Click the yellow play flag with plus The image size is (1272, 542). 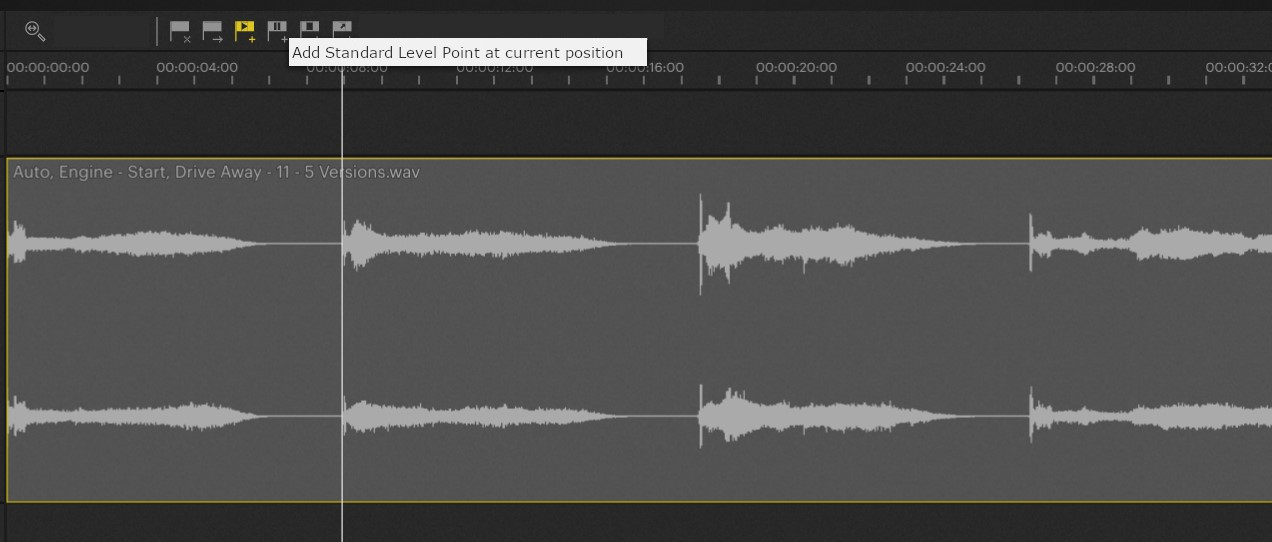245,32
